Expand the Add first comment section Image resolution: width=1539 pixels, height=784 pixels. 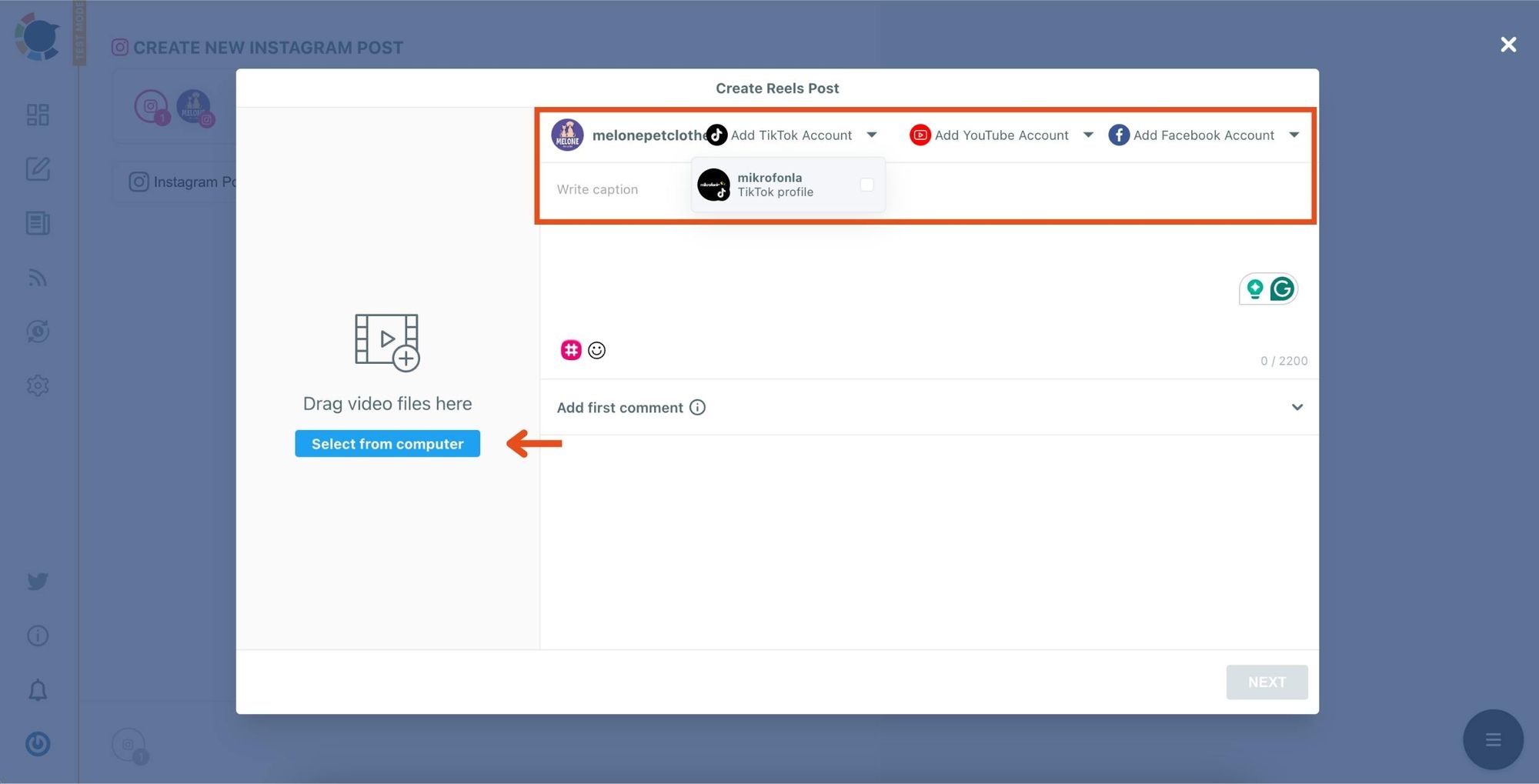tap(1297, 407)
